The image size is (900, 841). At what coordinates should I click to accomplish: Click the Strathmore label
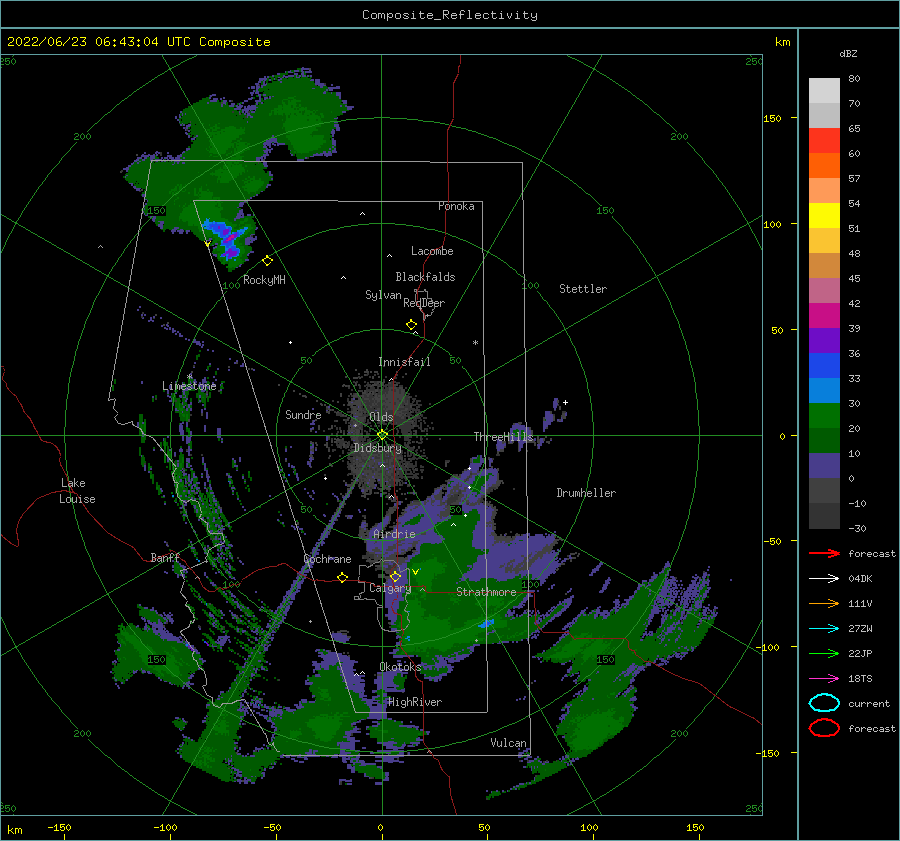click(x=486, y=592)
